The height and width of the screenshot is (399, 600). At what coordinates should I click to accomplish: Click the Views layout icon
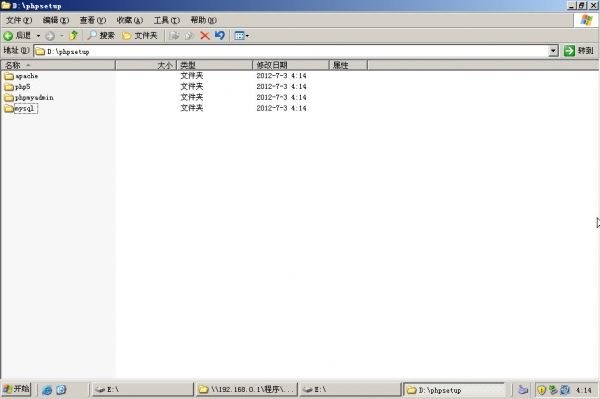[x=239, y=36]
